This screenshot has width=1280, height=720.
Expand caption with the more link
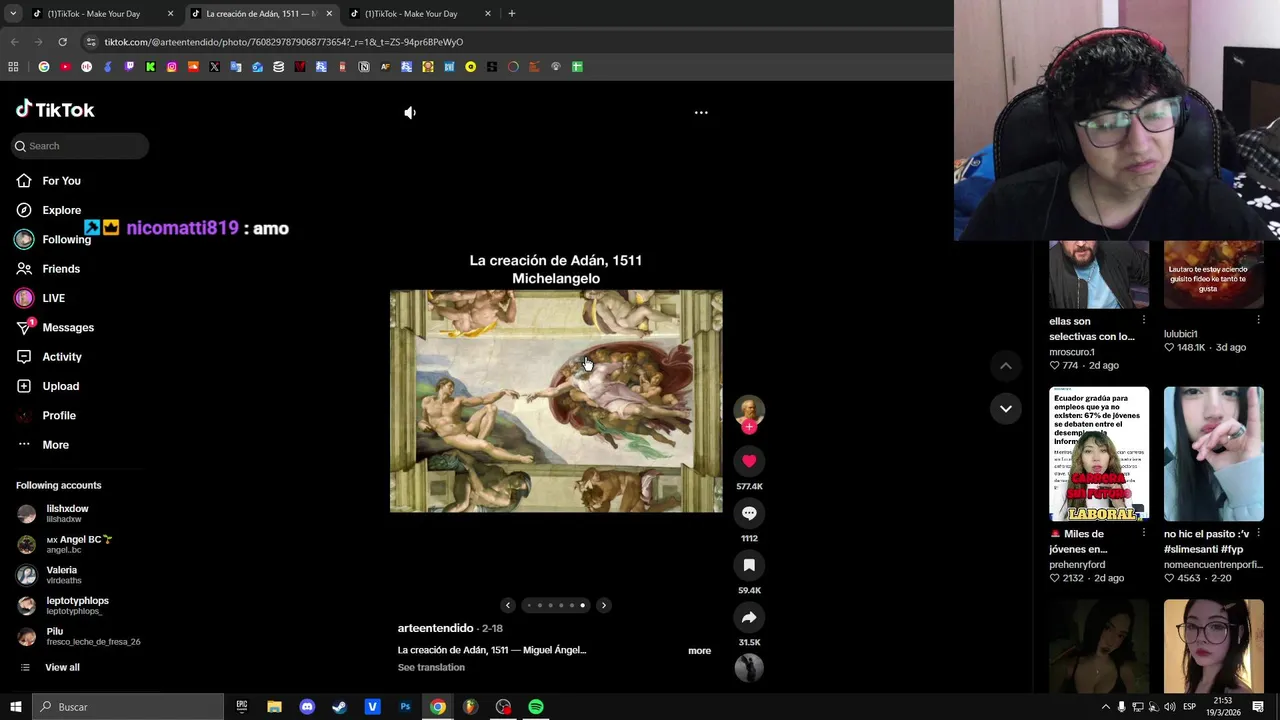[x=699, y=651]
